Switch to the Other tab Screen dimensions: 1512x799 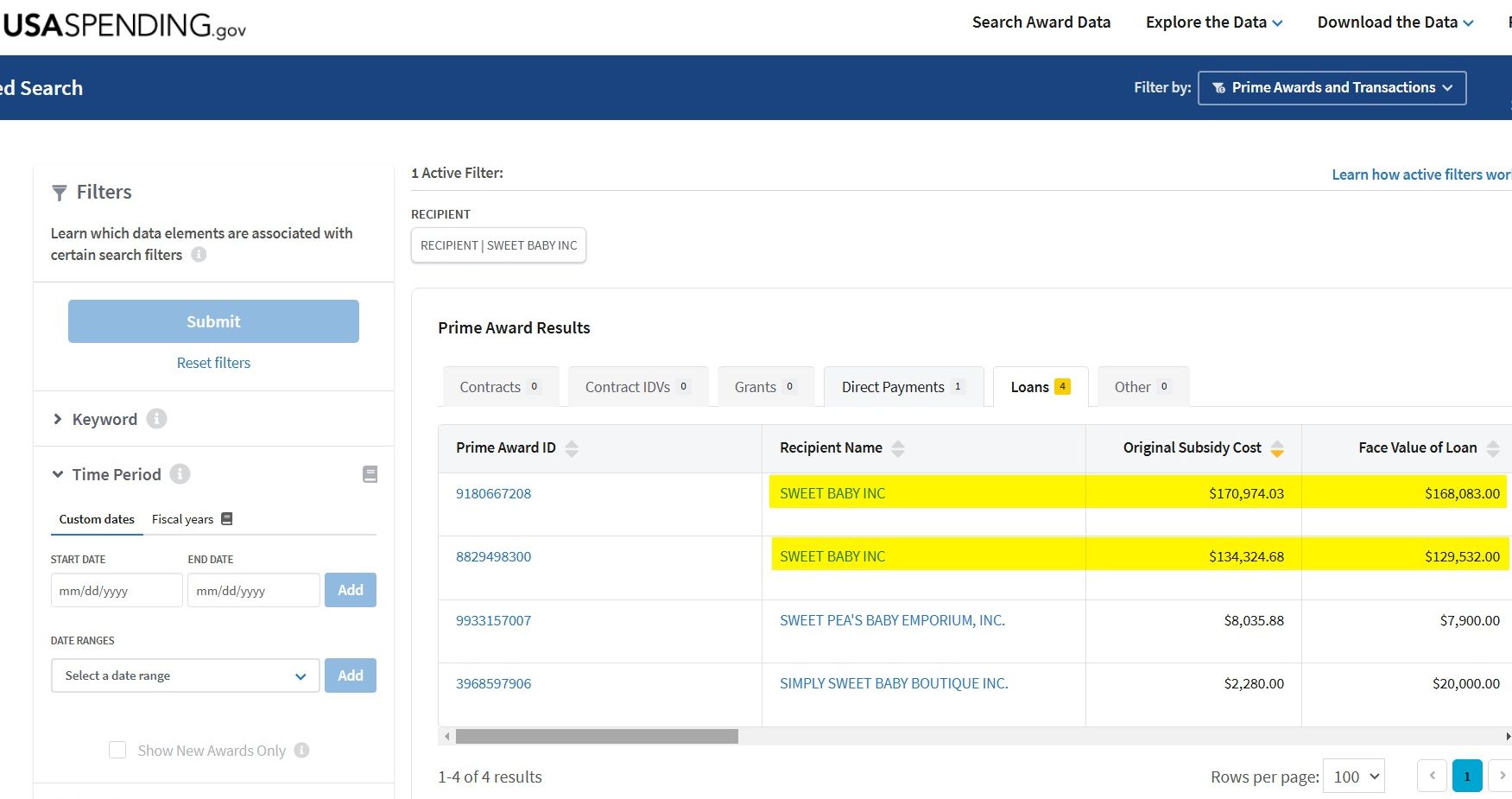[1142, 387]
